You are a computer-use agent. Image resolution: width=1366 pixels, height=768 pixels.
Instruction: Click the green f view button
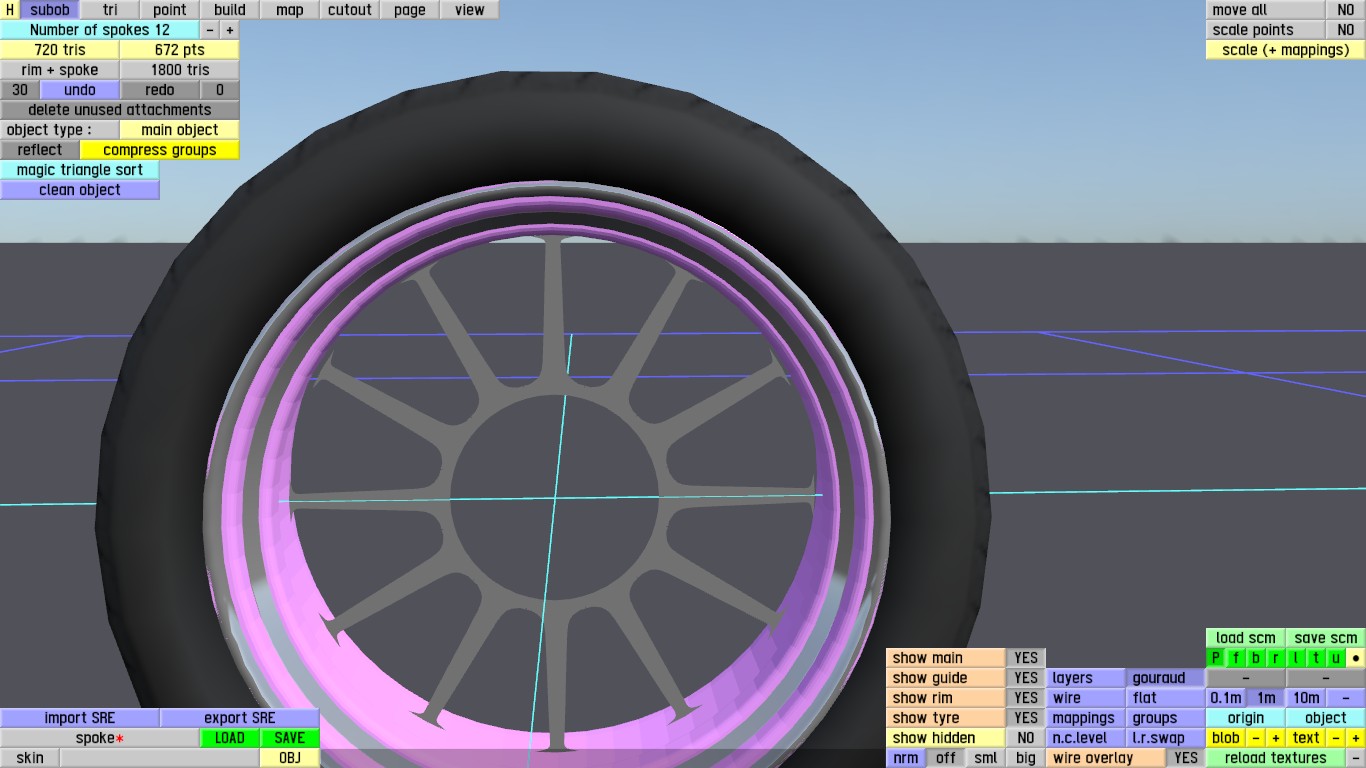1236,658
